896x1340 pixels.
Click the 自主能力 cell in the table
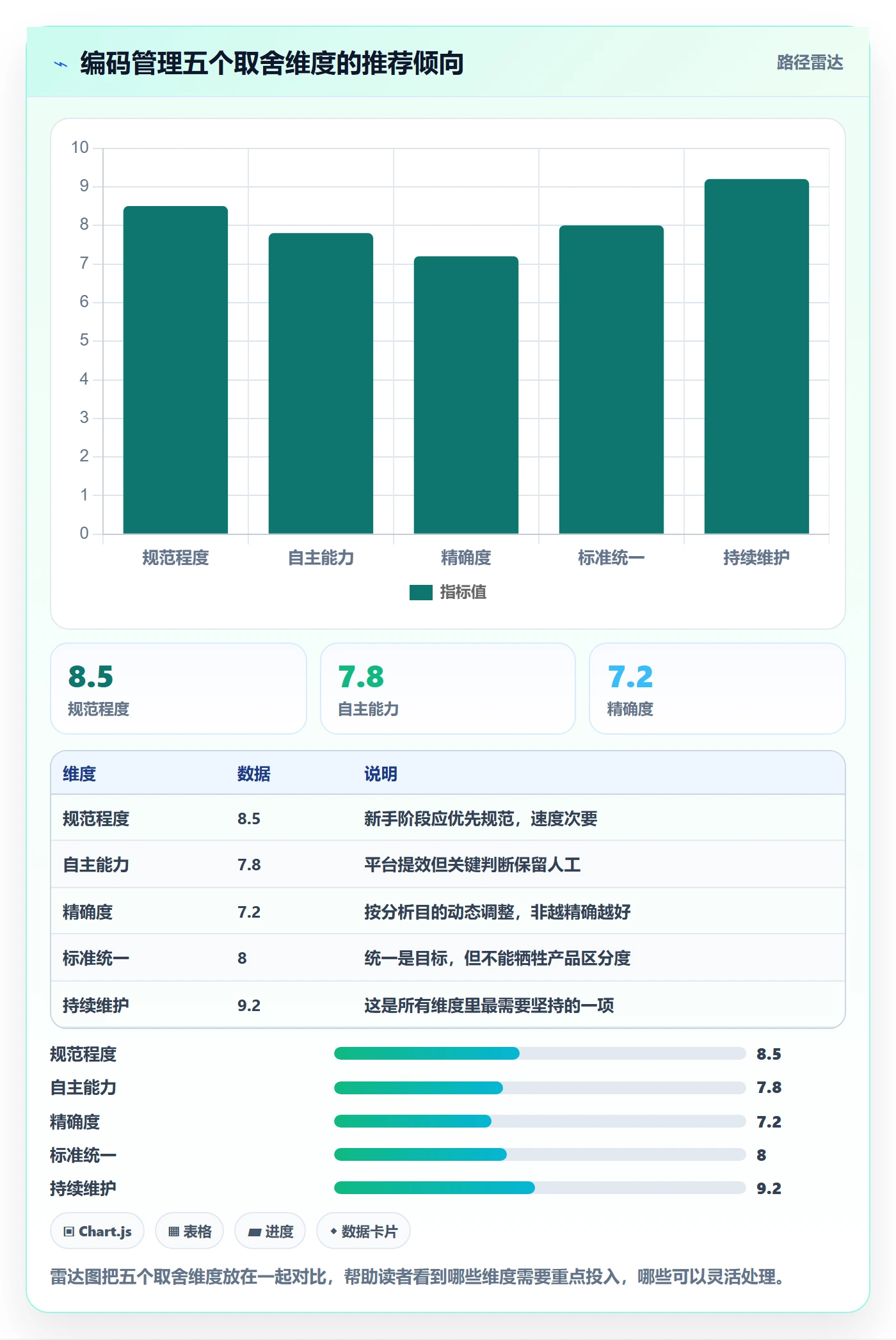(x=96, y=865)
